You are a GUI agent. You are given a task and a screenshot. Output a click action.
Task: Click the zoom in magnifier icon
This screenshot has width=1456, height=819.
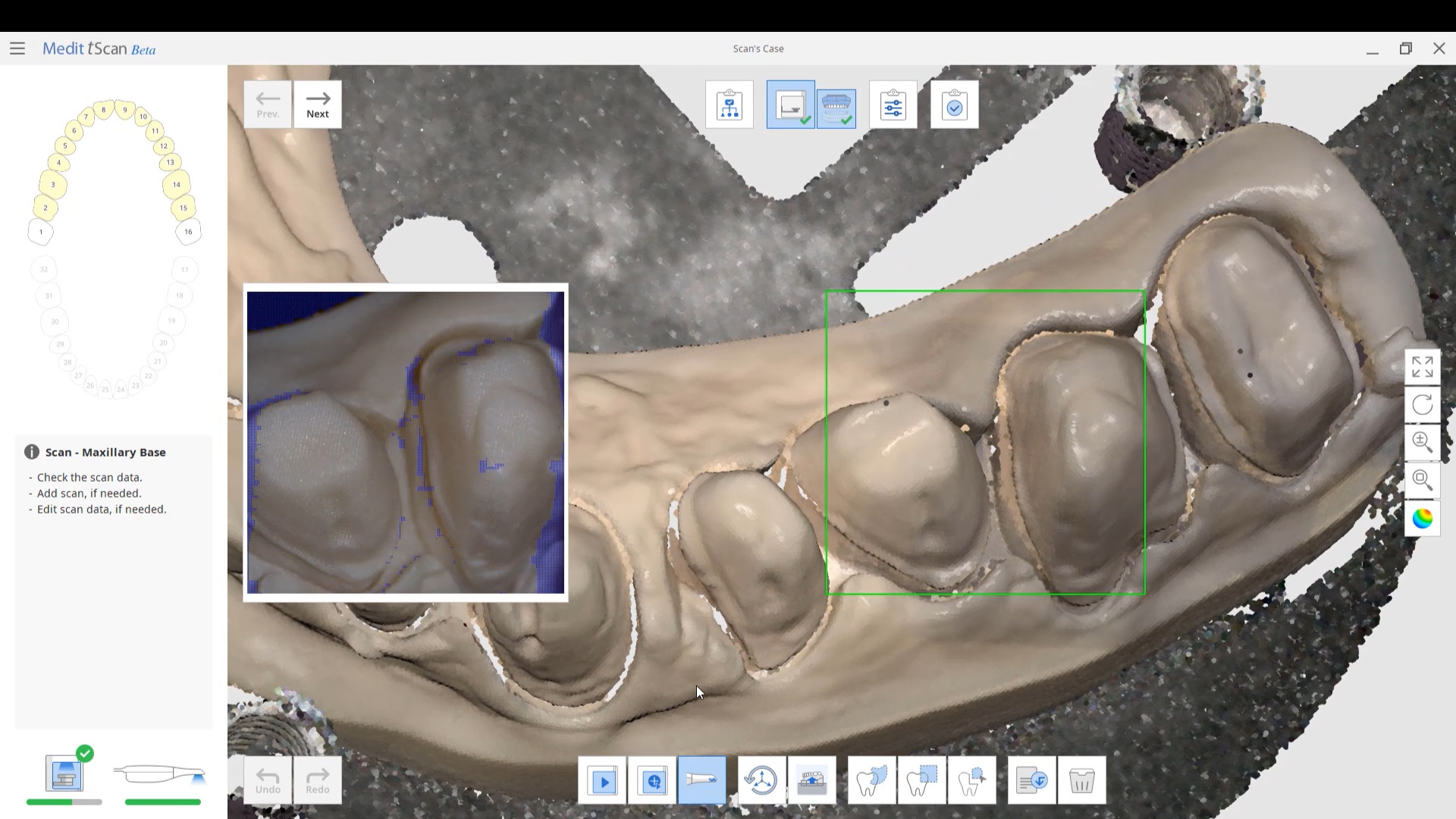tap(1423, 442)
